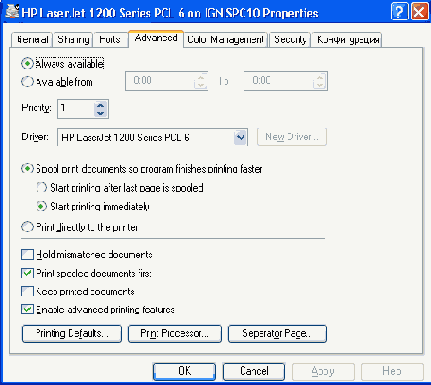The height and width of the screenshot is (385, 431).
Task: Click the Apply button
Action: (323, 371)
